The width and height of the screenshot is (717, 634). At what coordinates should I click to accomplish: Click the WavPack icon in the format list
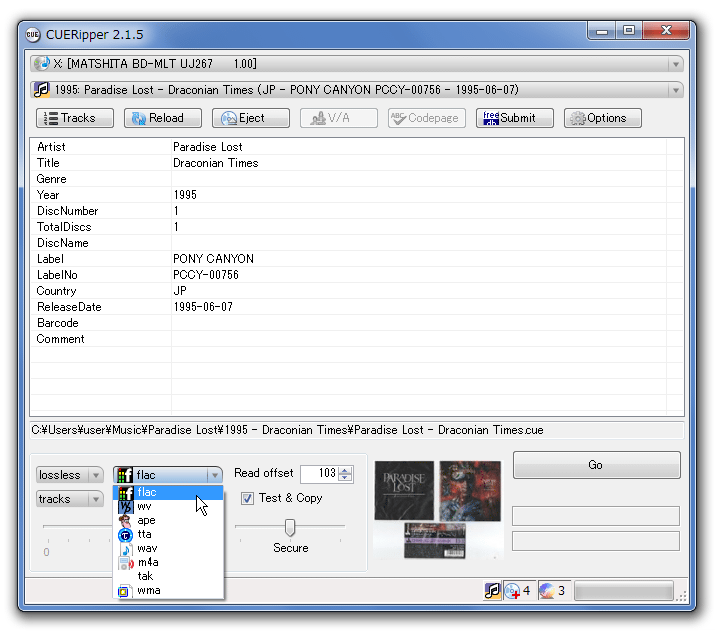(125, 507)
